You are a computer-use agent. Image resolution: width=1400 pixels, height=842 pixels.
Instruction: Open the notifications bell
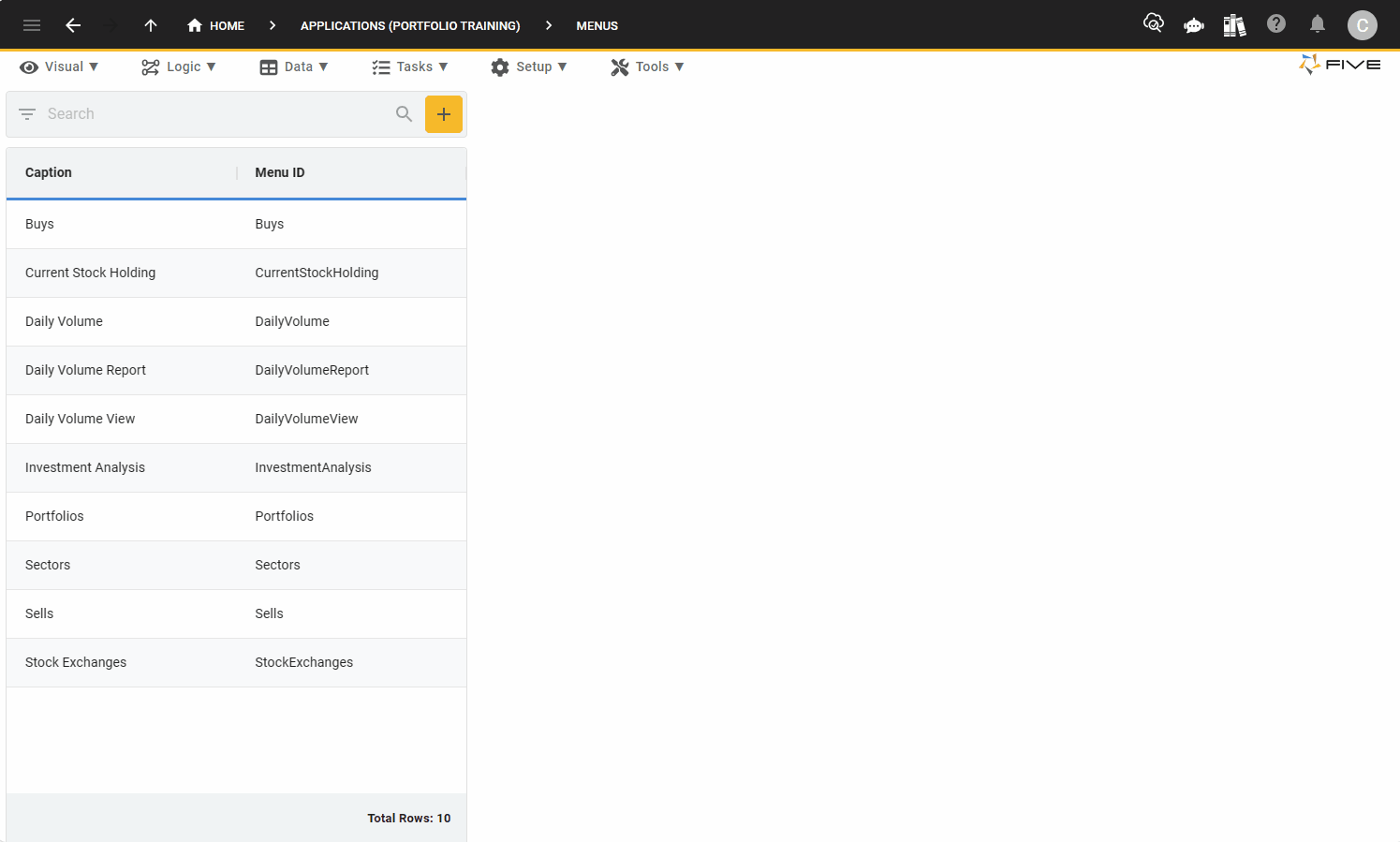pos(1318,23)
